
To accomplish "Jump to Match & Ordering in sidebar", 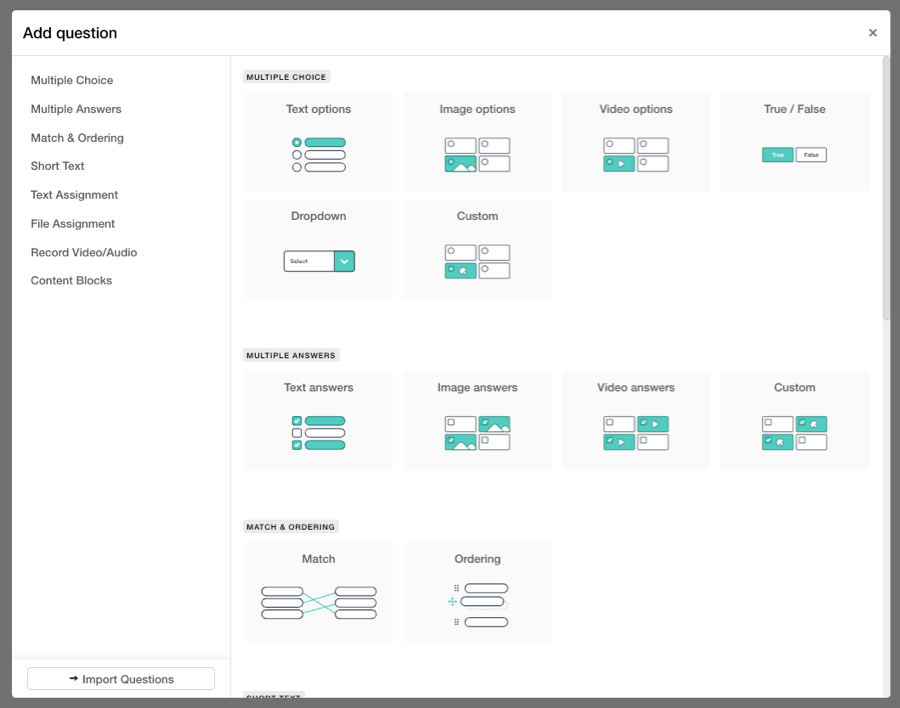I will point(77,138).
